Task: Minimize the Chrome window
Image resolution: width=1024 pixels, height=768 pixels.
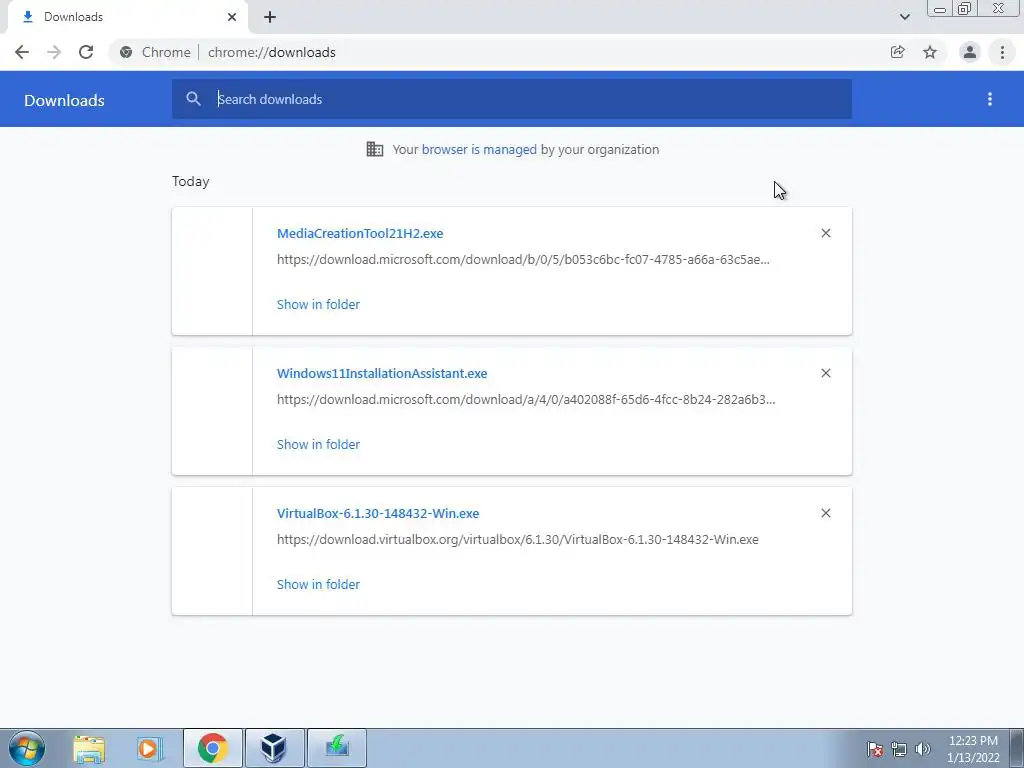Action: (x=940, y=9)
